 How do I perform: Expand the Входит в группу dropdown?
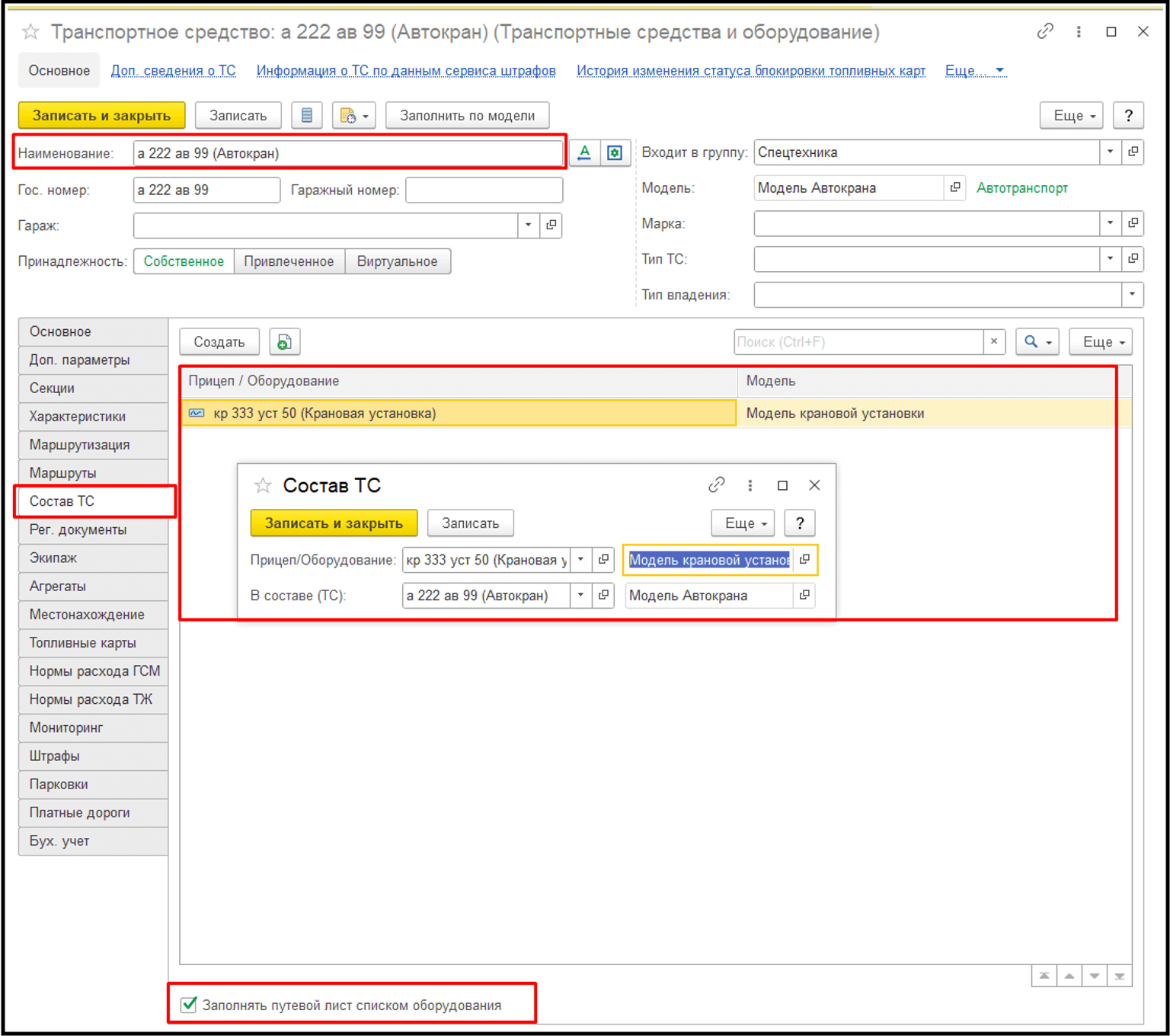[1110, 152]
